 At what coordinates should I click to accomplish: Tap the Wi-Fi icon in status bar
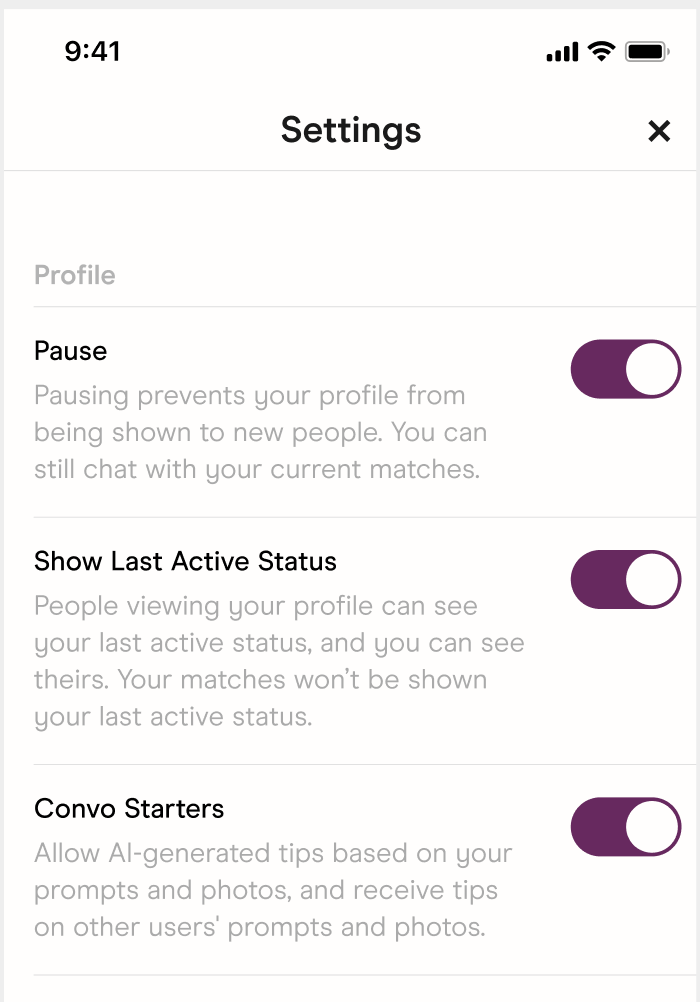601,51
